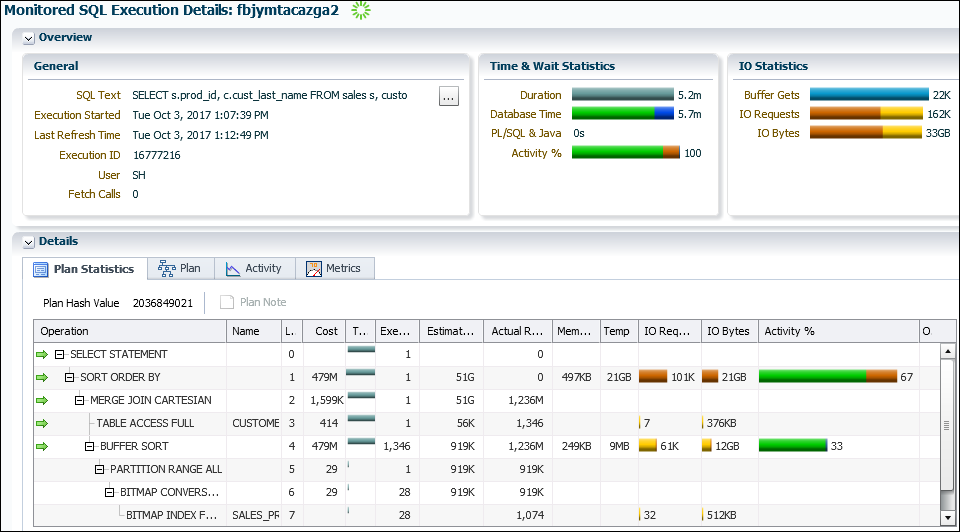
Task: Collapse the BUFFER SORT tree node
Action: (x=90, y=446)
